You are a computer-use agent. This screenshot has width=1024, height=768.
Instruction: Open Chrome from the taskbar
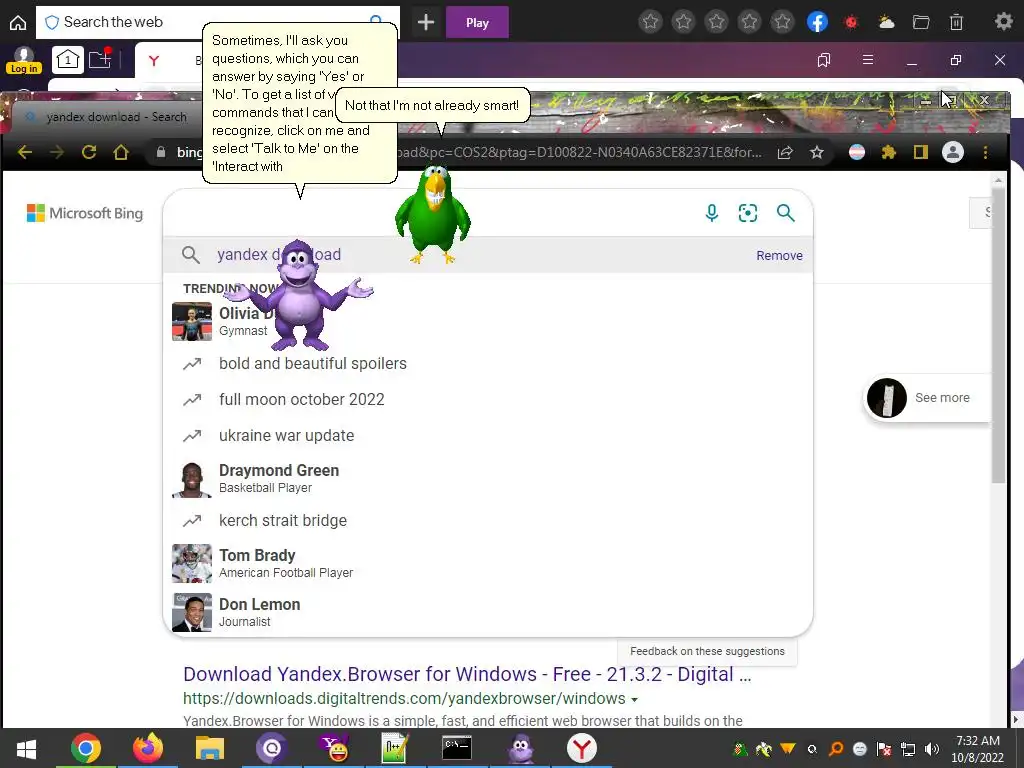86,748
